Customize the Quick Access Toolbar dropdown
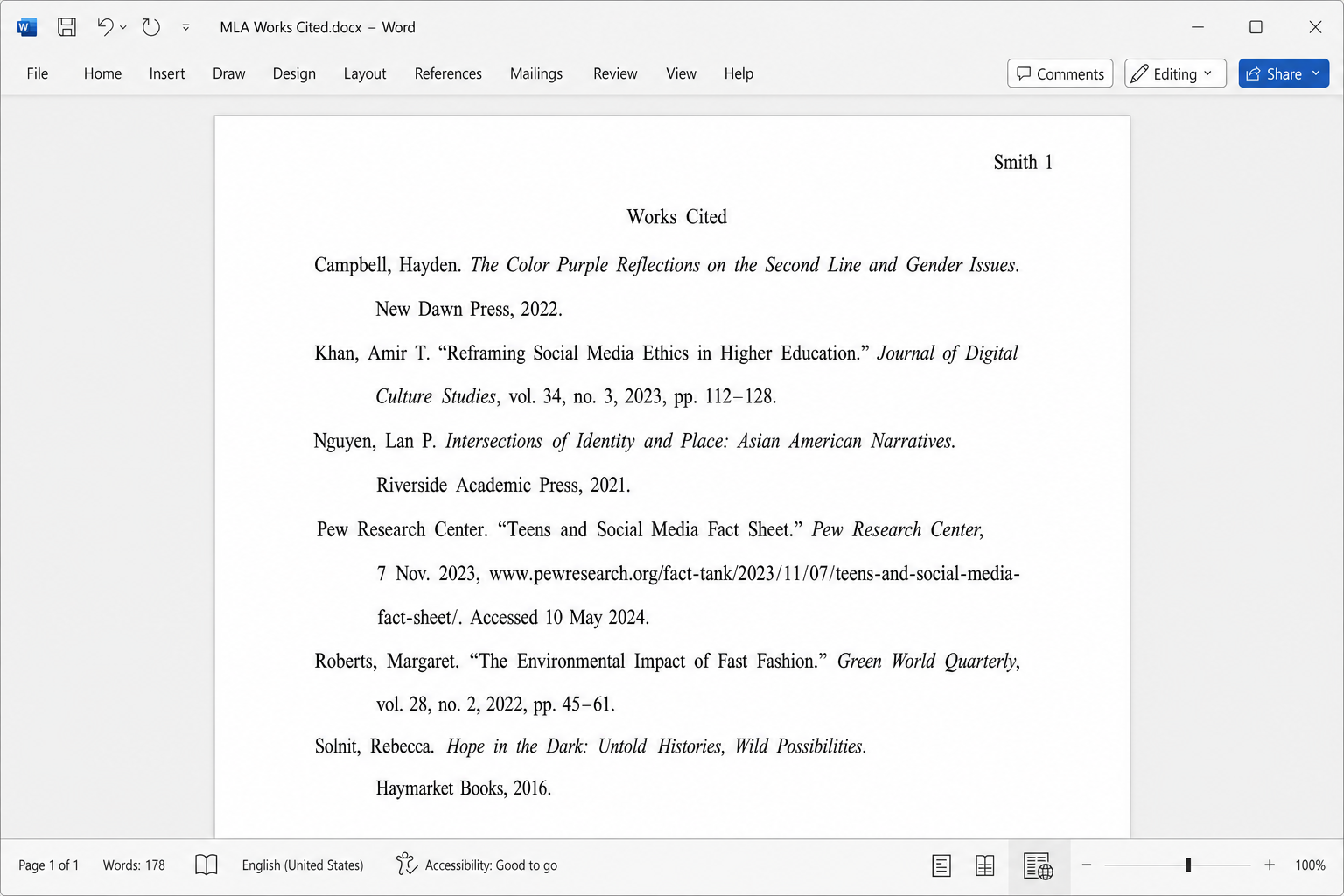The image size is (1344, 896). pyautogui.click(x=185, y=27)
